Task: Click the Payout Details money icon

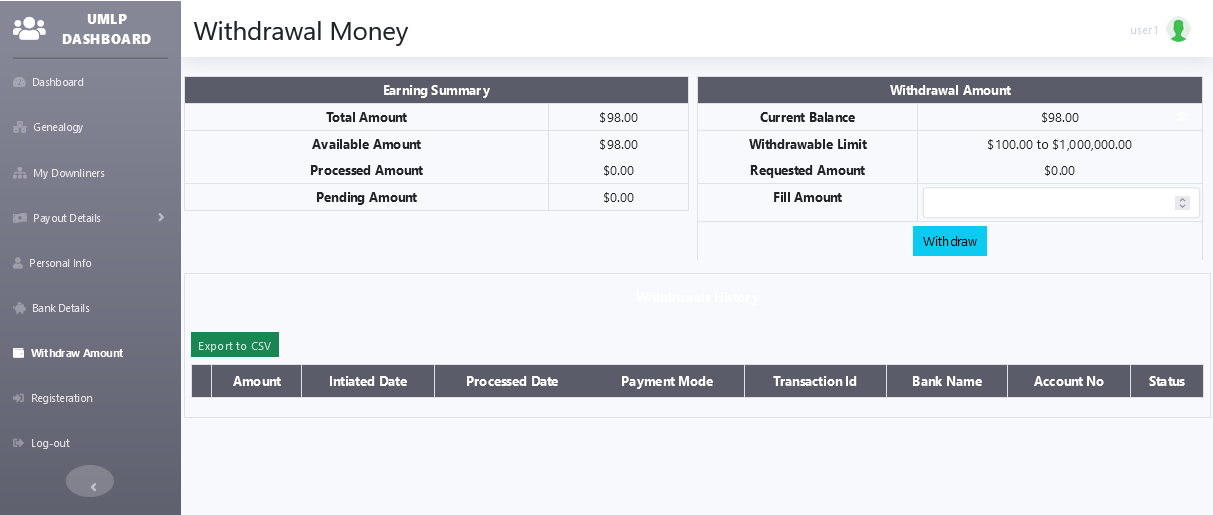Action: [19, 218]
